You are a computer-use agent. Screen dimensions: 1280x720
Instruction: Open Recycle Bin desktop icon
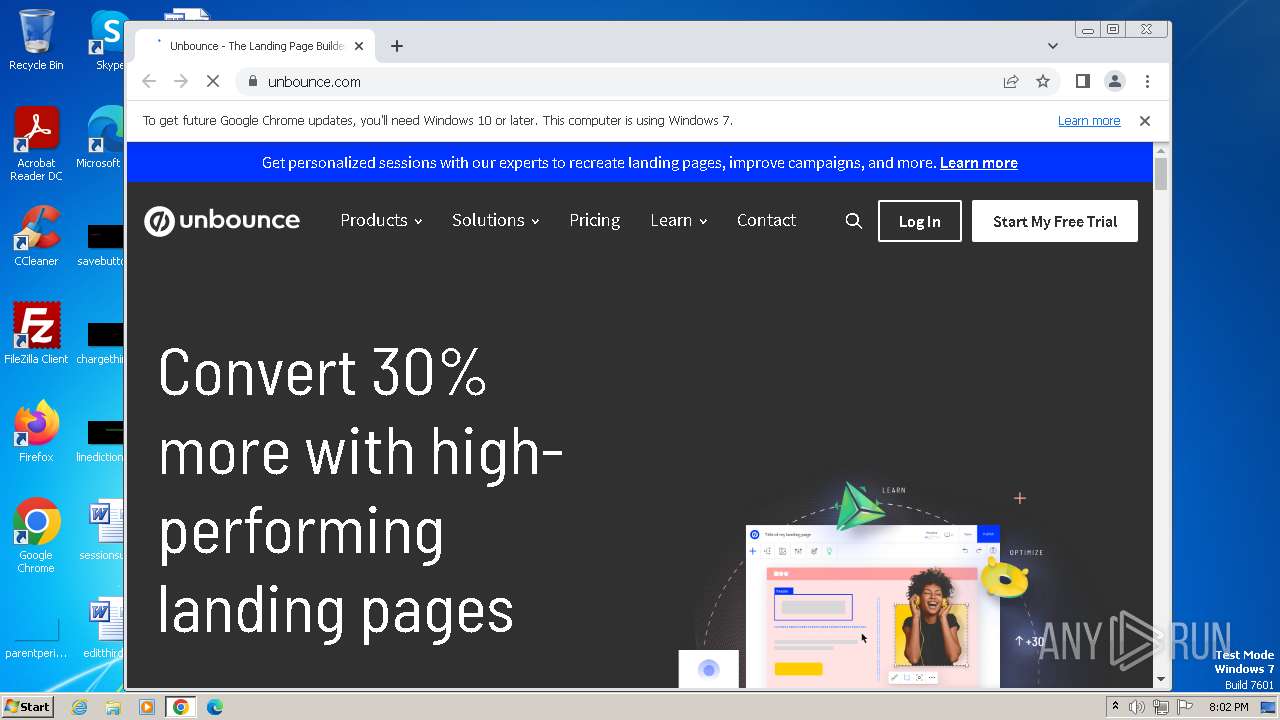click(x=36, y=40)
